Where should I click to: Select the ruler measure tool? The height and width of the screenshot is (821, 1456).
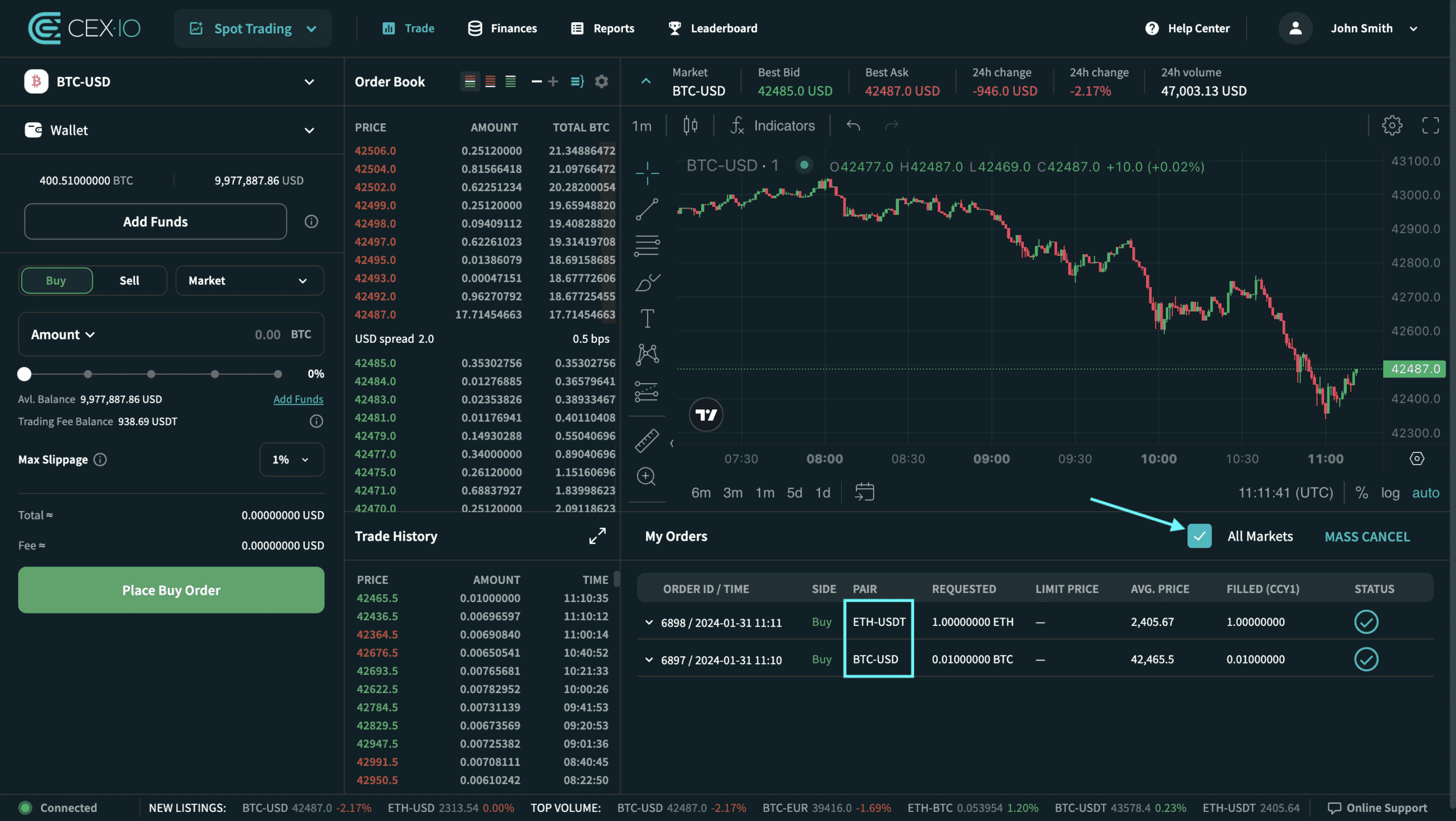(647, 440)
